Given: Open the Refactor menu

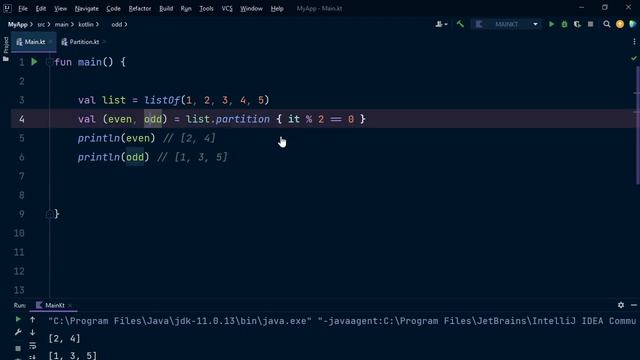Looking at the screenshot, I should point(140,8).
